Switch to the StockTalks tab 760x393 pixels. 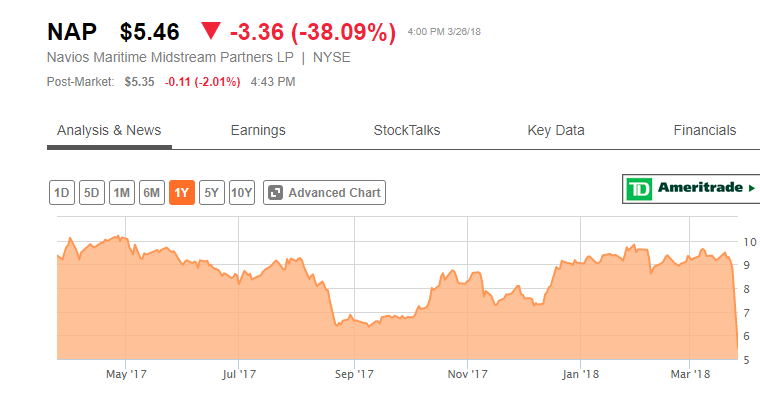coord(407,130)
